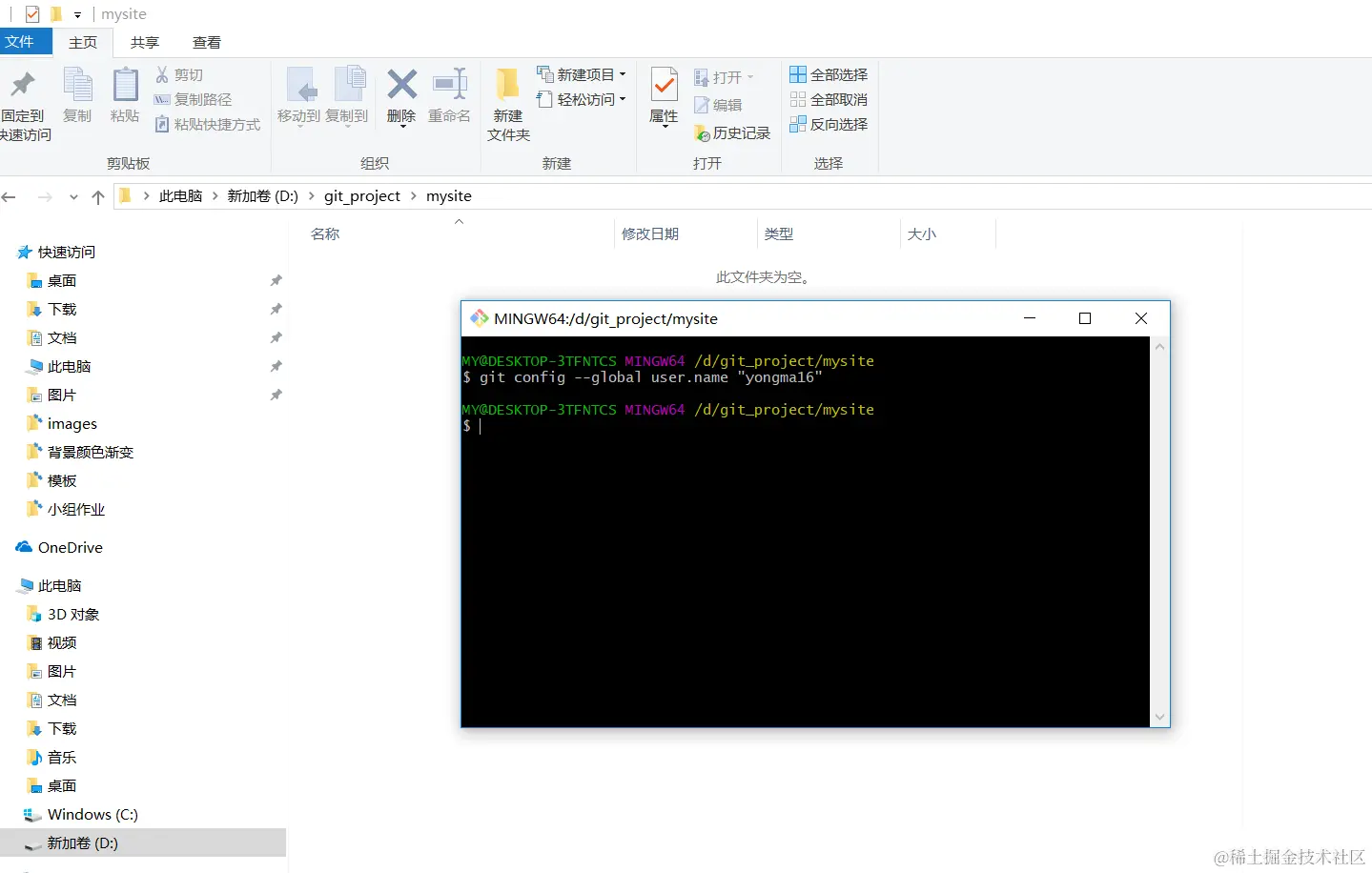This screenshot has height=873, width=1372.
Task: Open the Quick Access Toolbar customize dropdown
Action: [77, 15]
